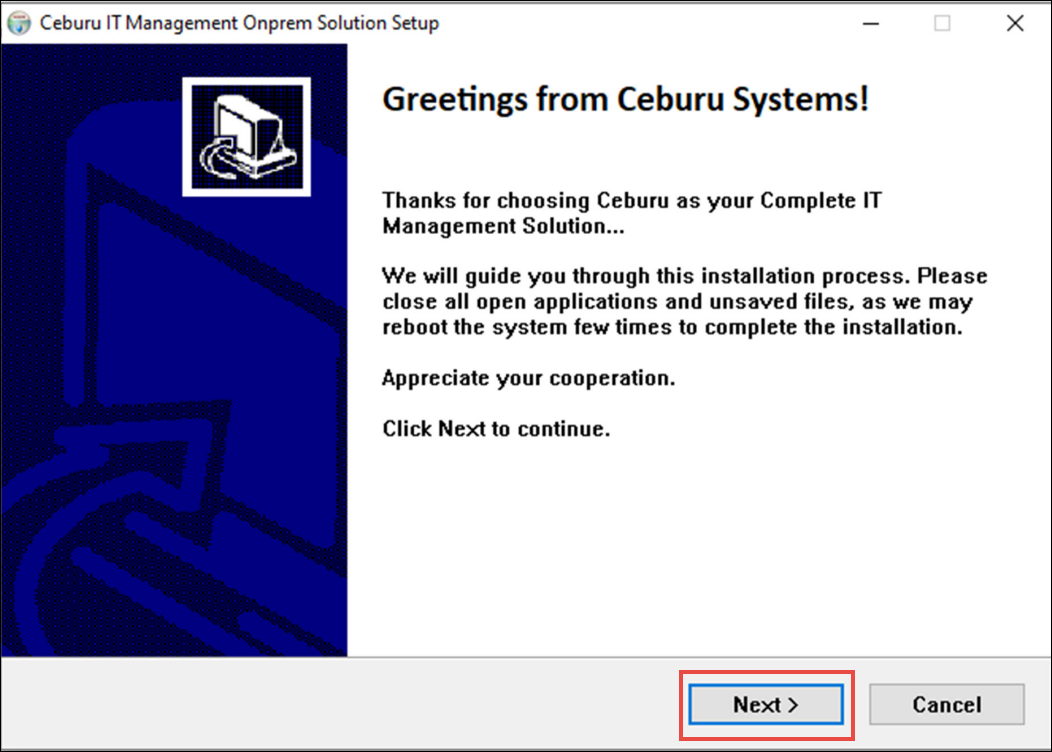
Task: Minimize the Ceburu setup window
Action: 871,23
